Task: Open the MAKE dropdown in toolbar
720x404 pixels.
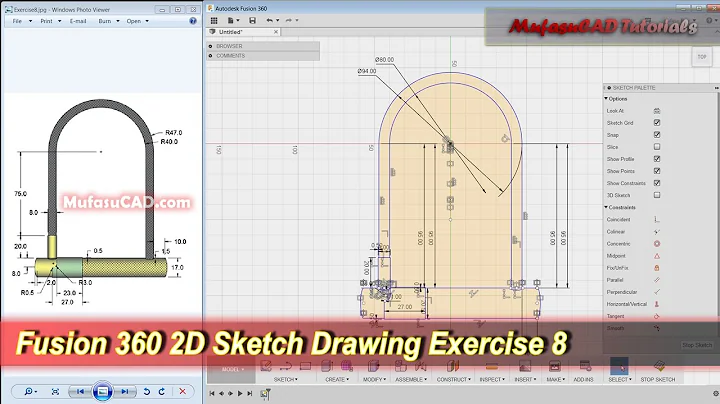Action: point(555,380)
